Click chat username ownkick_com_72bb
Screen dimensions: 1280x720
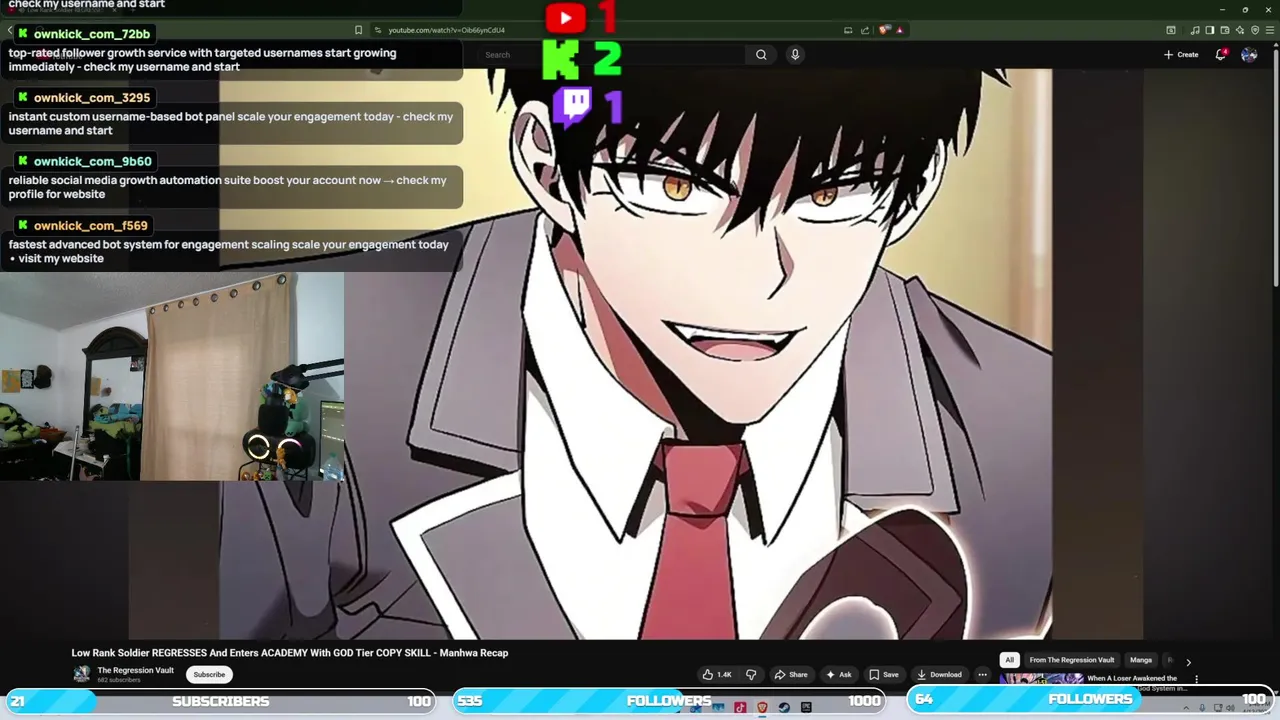point(91,34)
